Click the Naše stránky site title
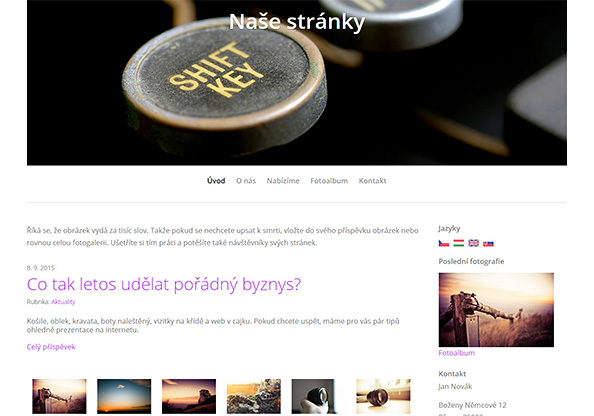The height and width of the screenshot is (416, 594). (x=297, y=22)
